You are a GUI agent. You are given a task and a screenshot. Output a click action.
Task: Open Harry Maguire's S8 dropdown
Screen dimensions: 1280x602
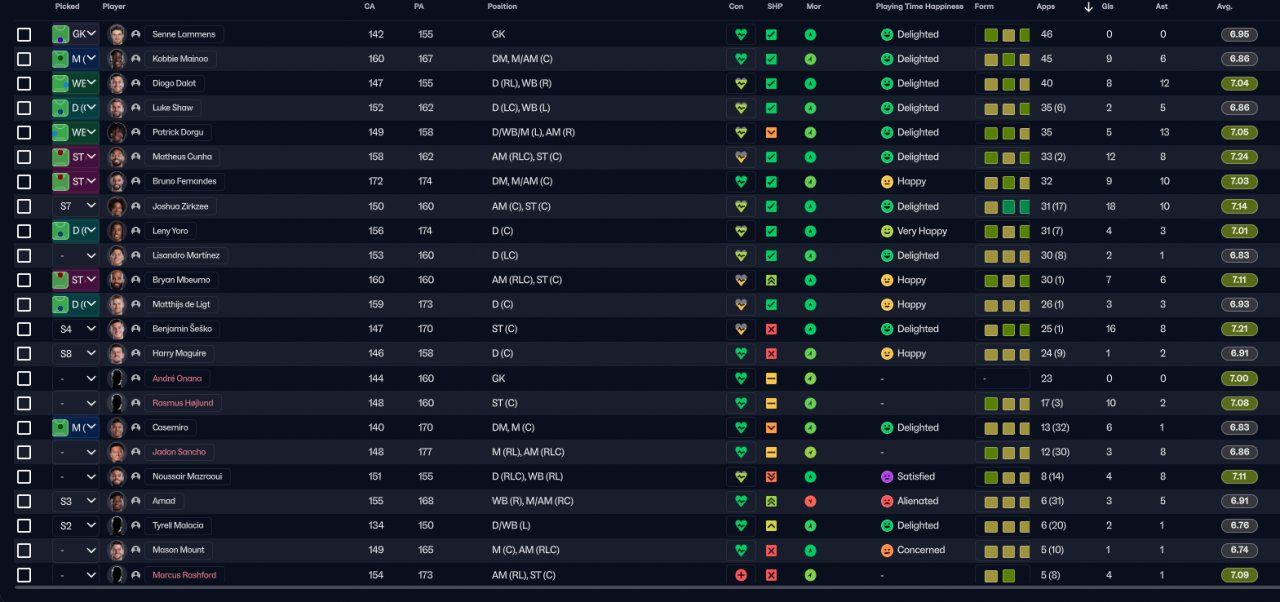coord(76,354)
